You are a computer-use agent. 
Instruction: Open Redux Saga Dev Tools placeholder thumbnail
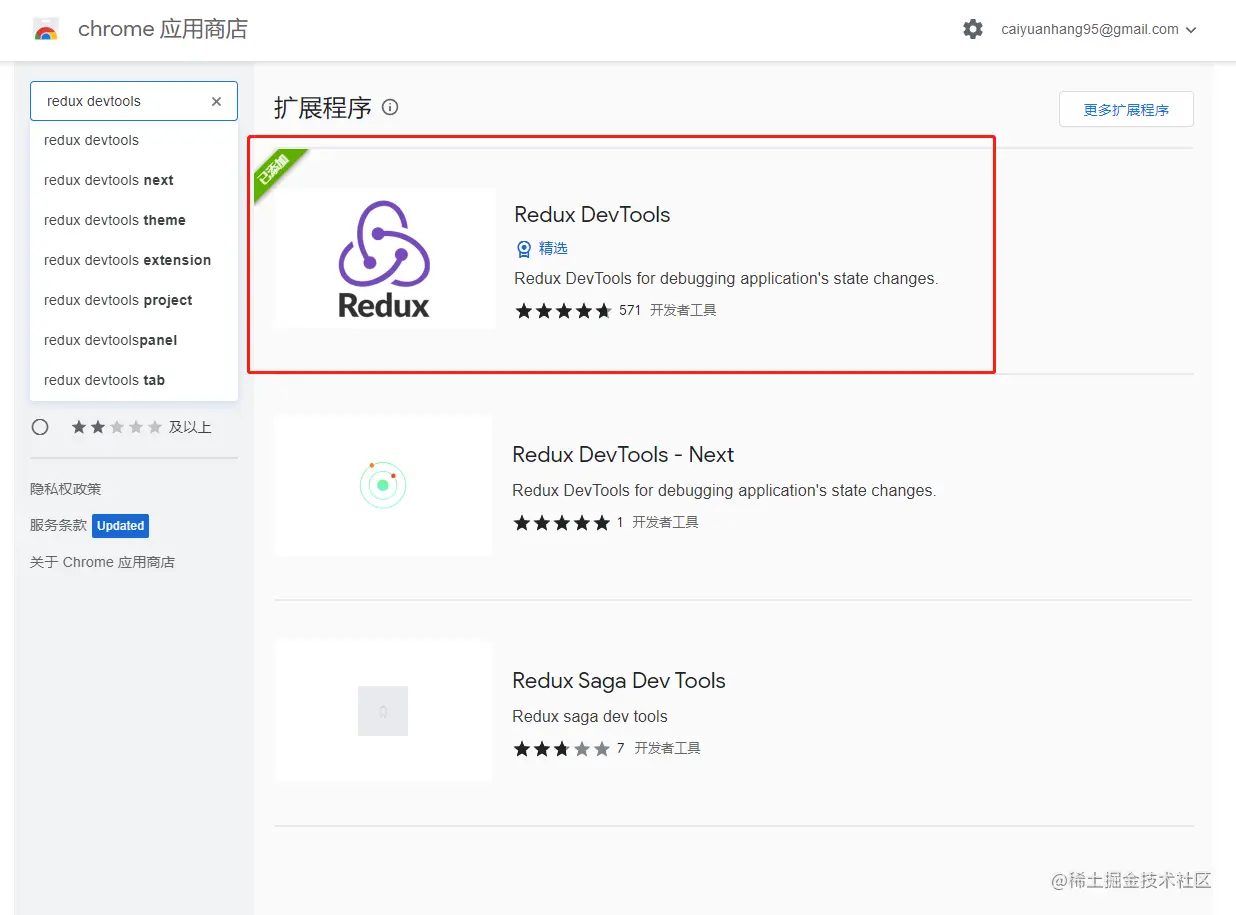pos(383,711)
